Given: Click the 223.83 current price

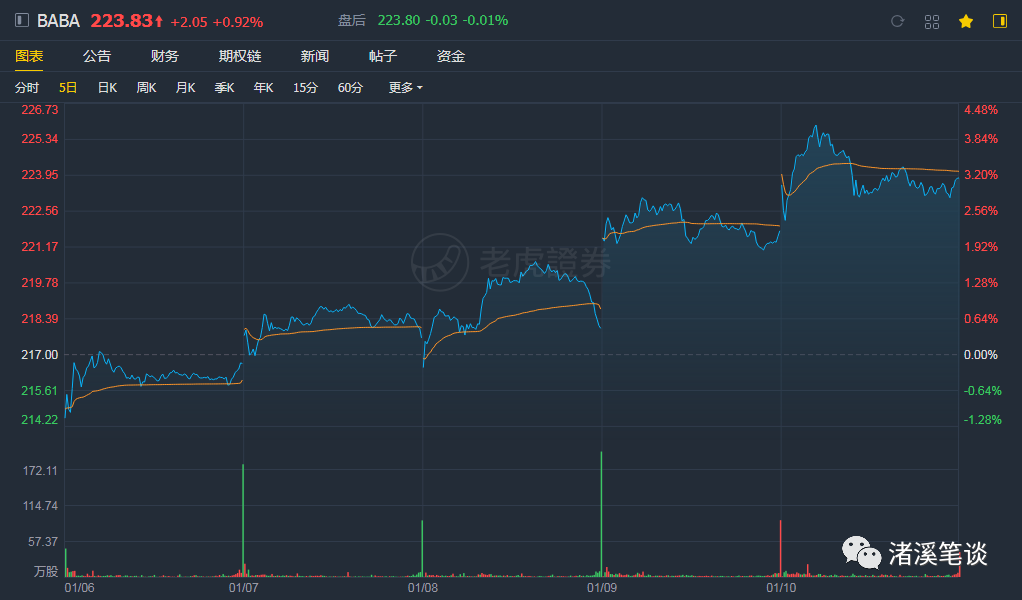Looking at the screenshot, I should click(x=121, y=21).
